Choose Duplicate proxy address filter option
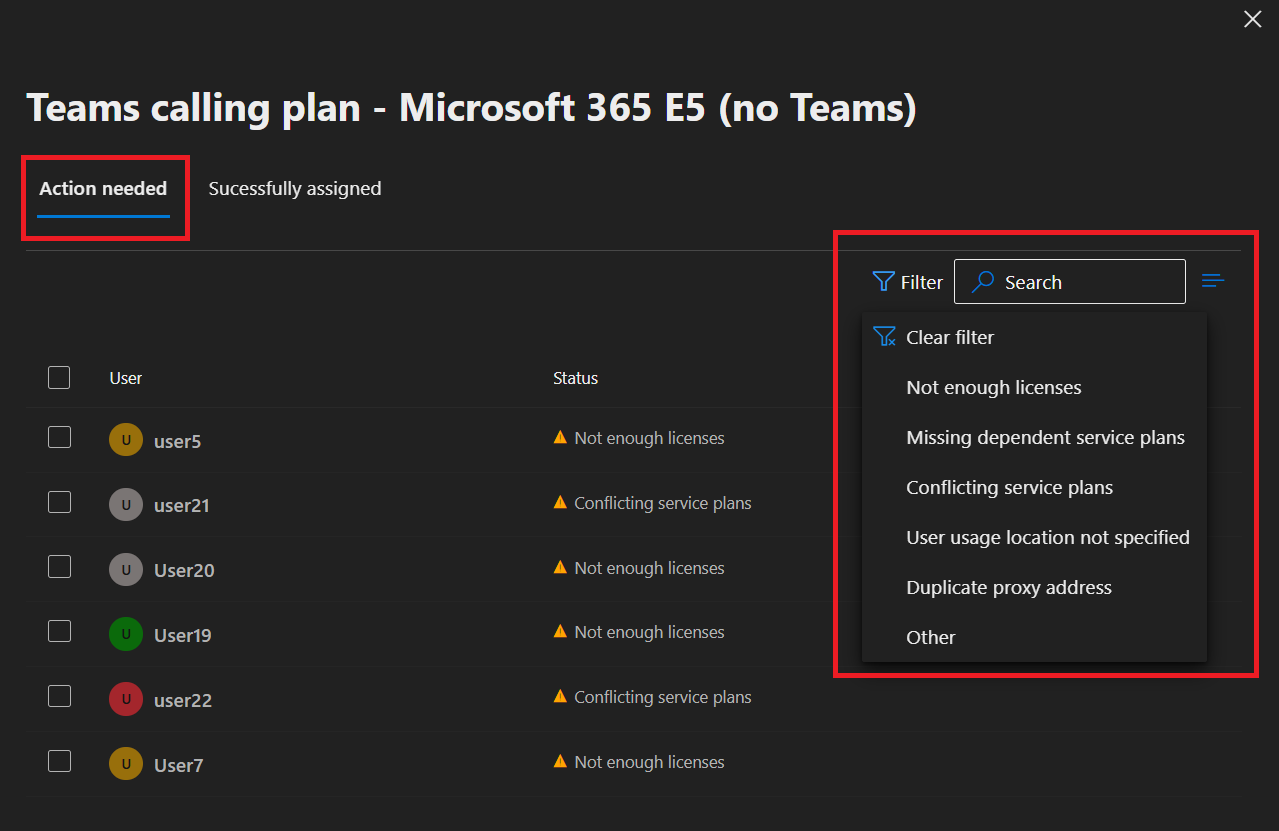Image resolution: width=1279 pixels, height=831 pixels. point(1008,587)
